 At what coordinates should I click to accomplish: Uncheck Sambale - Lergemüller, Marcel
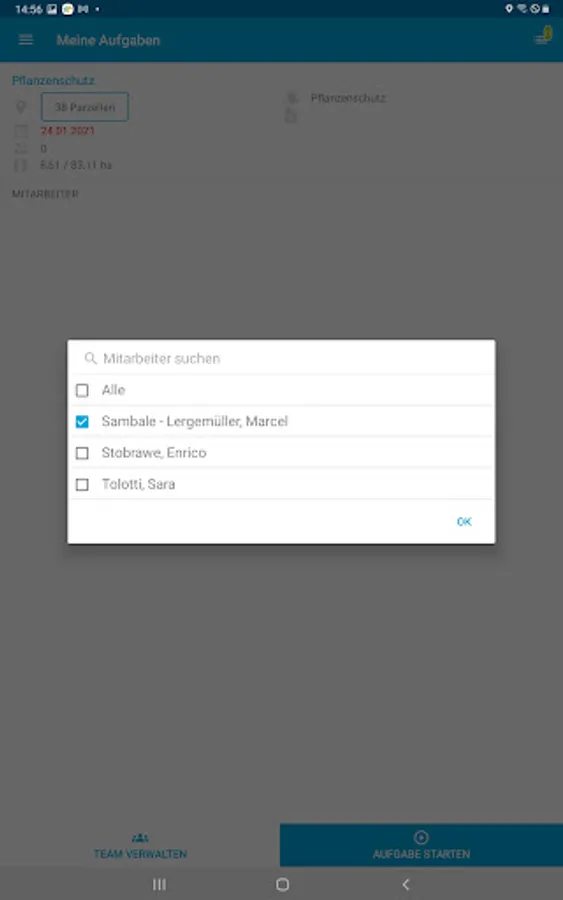point(82,422)
